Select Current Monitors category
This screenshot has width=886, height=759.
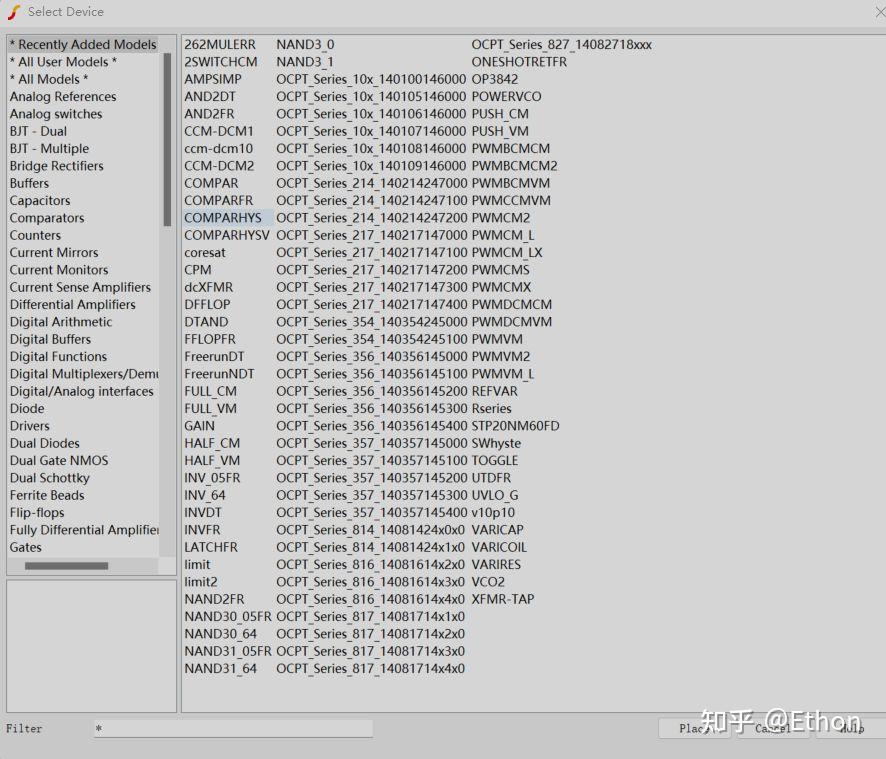[59, 270]
